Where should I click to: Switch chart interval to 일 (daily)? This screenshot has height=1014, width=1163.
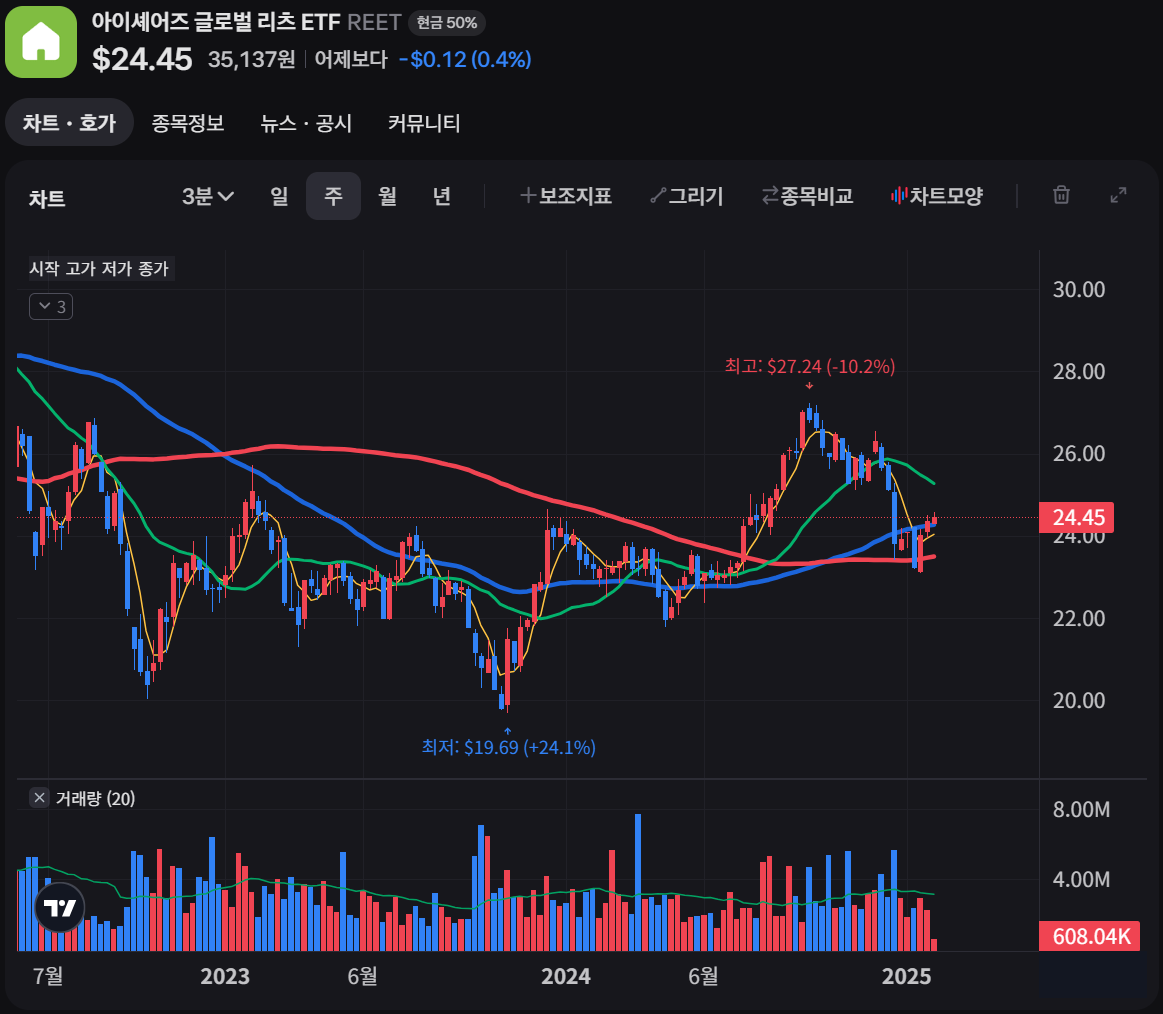pos(279,196)
